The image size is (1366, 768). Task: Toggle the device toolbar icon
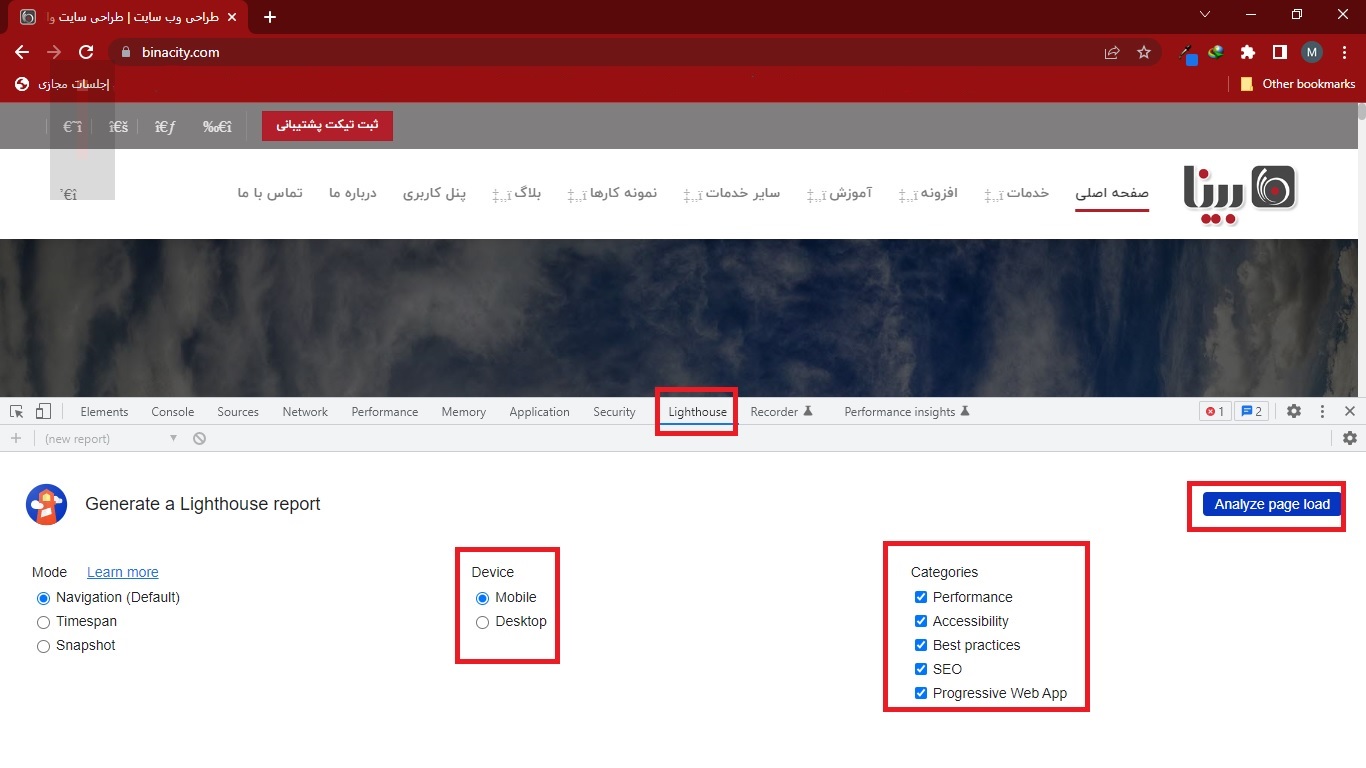(43, 412)
